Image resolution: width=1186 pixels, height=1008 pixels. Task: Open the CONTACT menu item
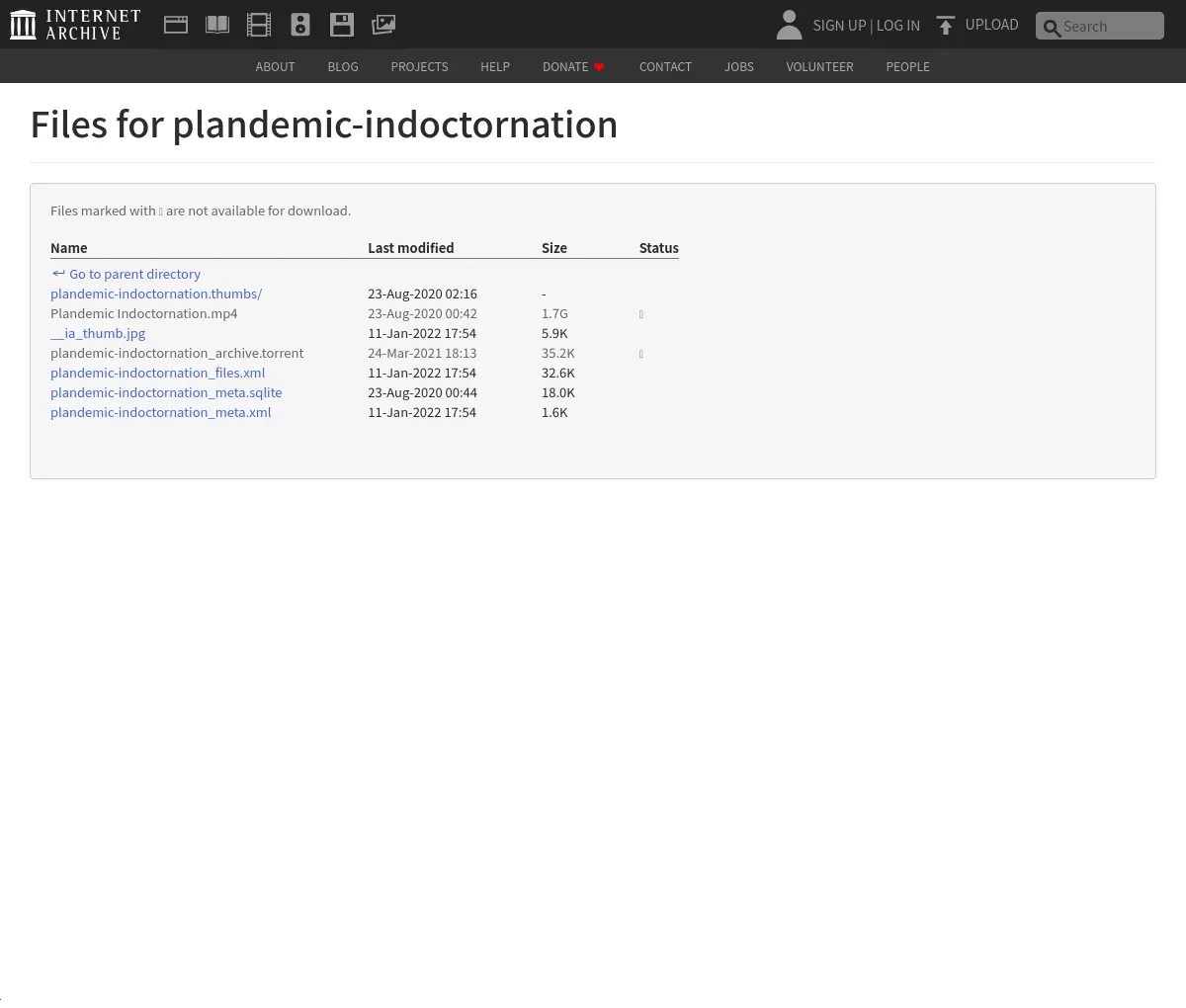665,66
